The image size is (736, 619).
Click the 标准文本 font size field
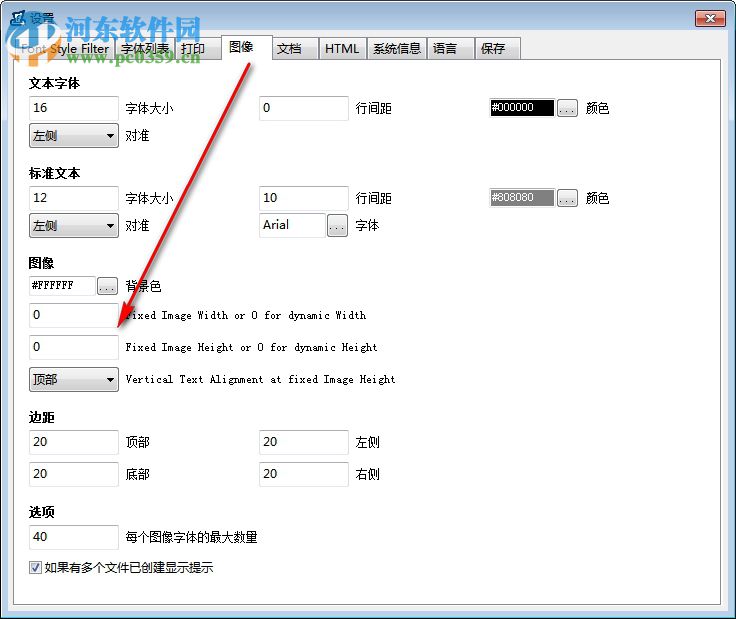[74, 199]
